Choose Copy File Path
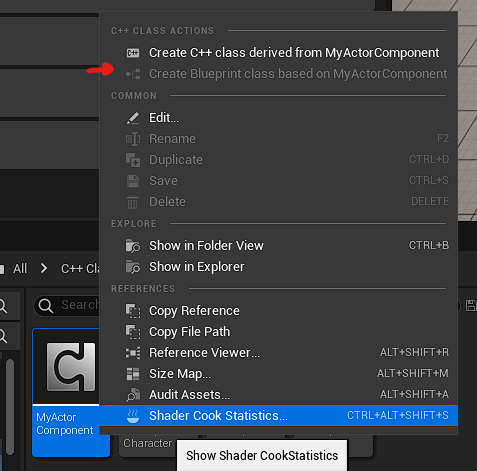Viewport: 477px width, 471px height. [279, 332]
